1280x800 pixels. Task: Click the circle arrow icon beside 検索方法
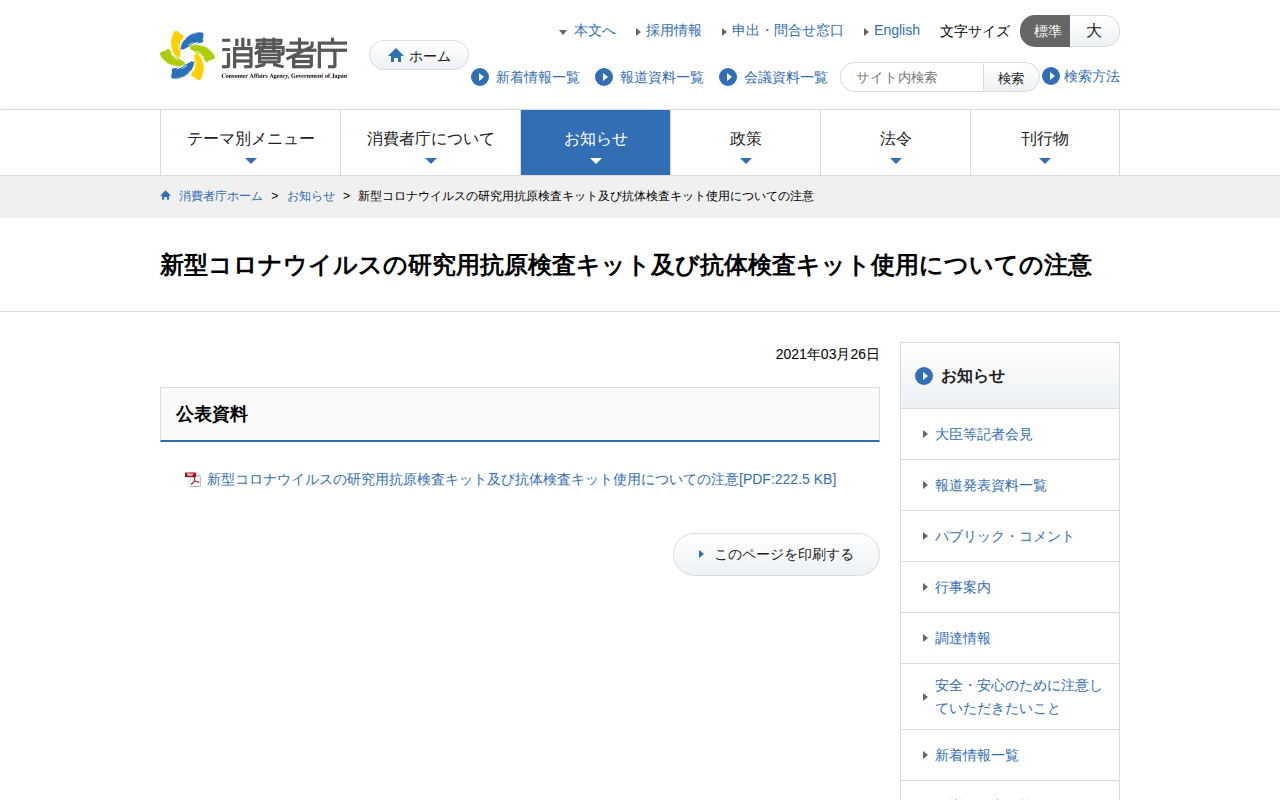pos(1051,76)
